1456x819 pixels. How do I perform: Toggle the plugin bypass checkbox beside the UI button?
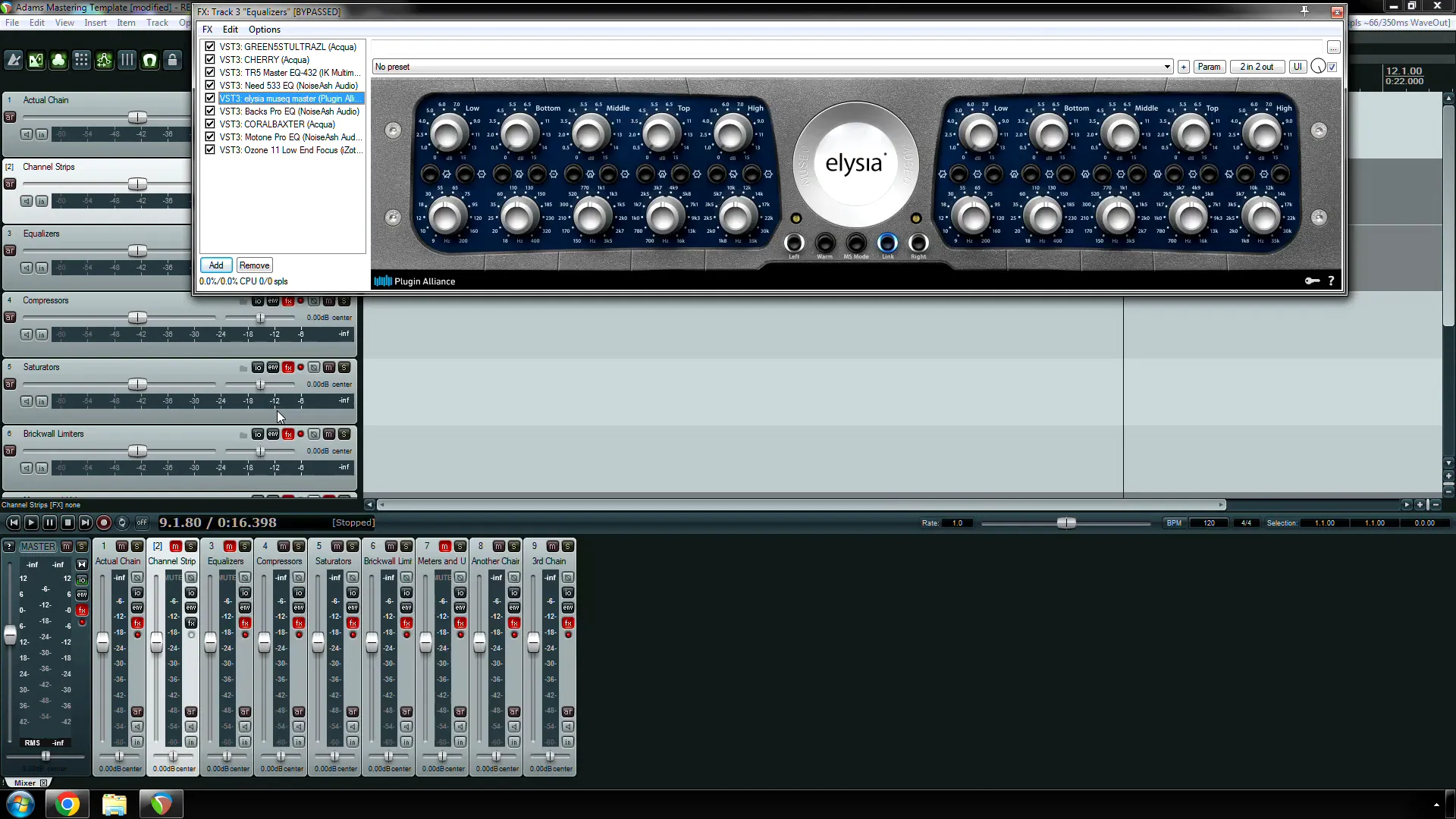(x=1332, y=67)
